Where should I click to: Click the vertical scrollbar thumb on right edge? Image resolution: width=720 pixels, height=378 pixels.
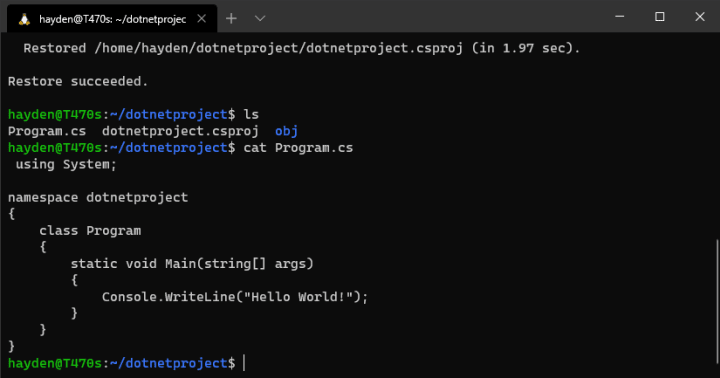(x=717, y=301)
